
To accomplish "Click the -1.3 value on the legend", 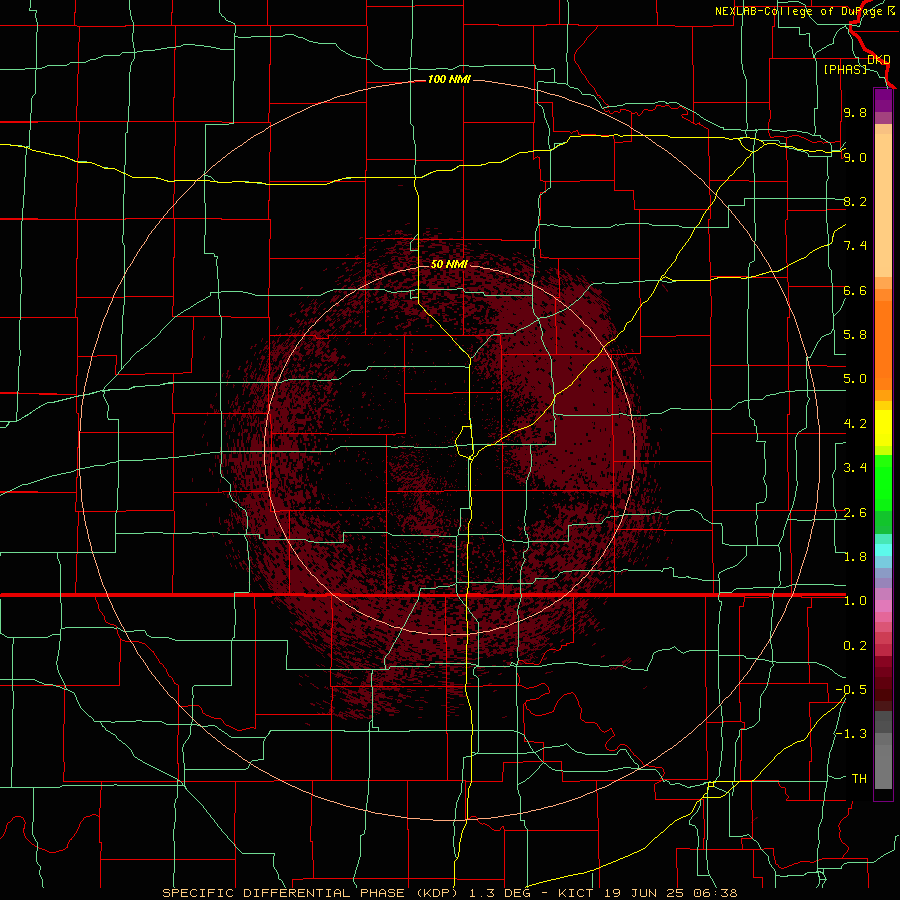I will coord(851,734).
